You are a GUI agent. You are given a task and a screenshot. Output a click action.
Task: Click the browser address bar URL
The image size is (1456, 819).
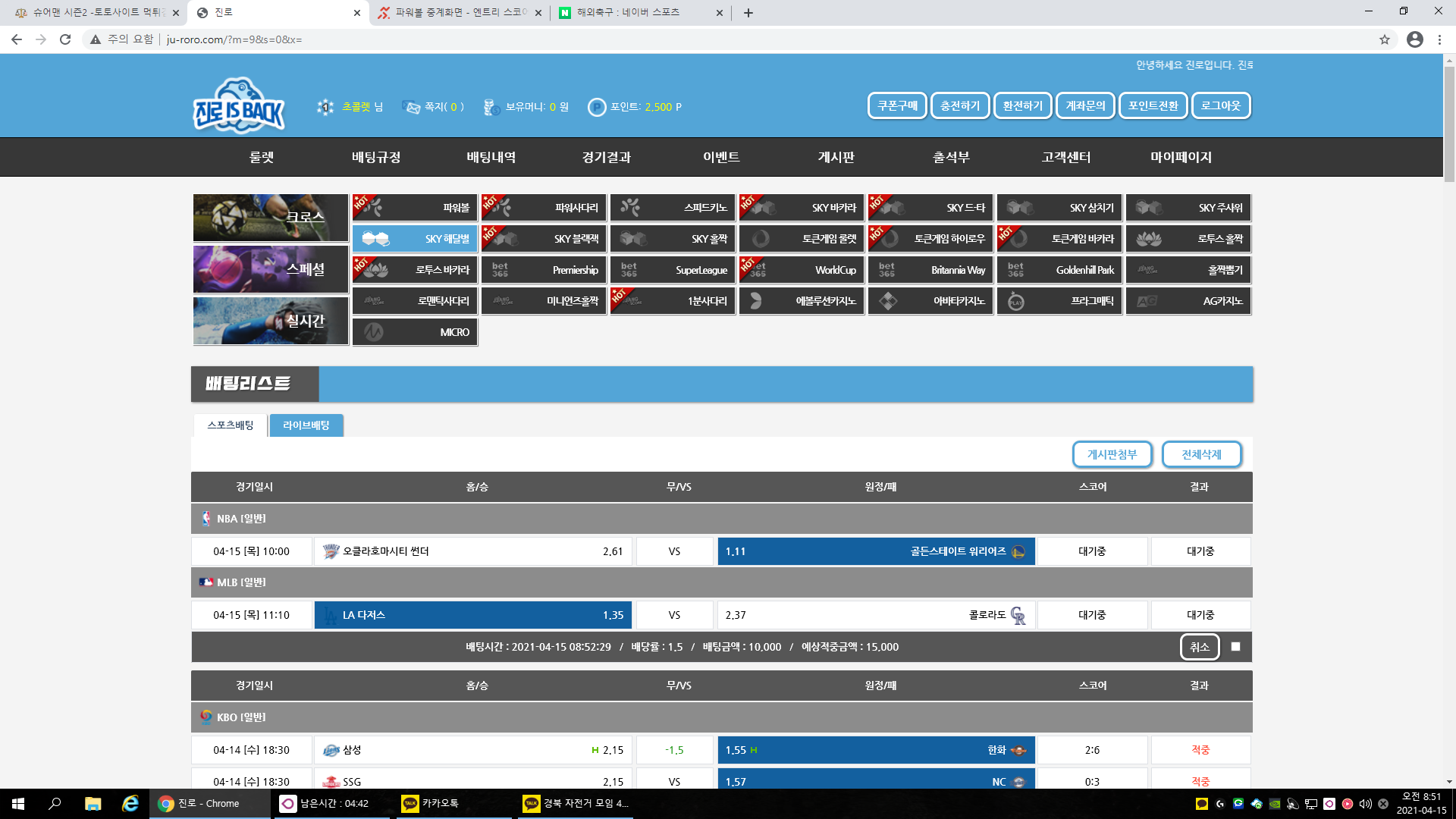[234, 39]
